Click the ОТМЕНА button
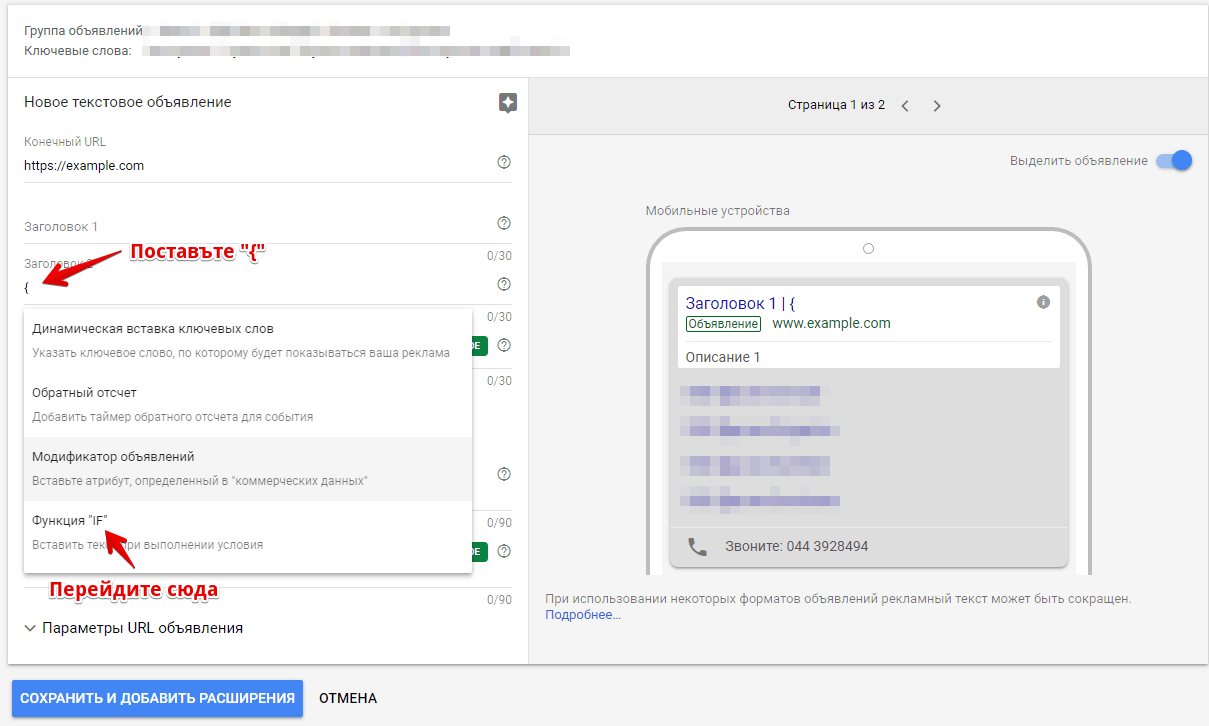This screenshot has width=1209, height=726. [x=348, y=698]
